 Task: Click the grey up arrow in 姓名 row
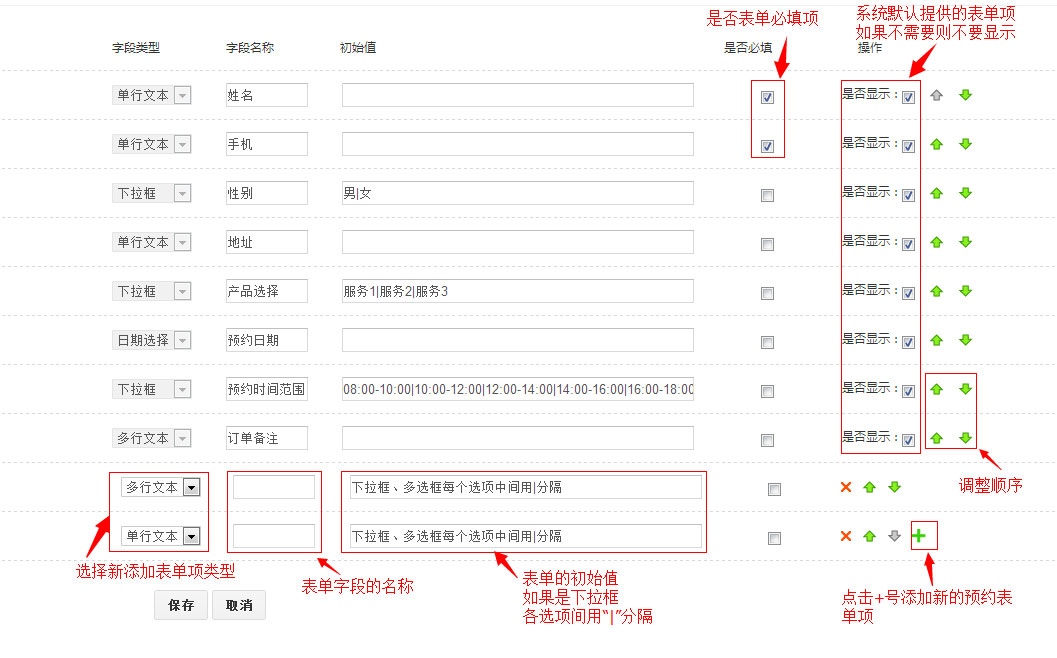click(936, 95)
